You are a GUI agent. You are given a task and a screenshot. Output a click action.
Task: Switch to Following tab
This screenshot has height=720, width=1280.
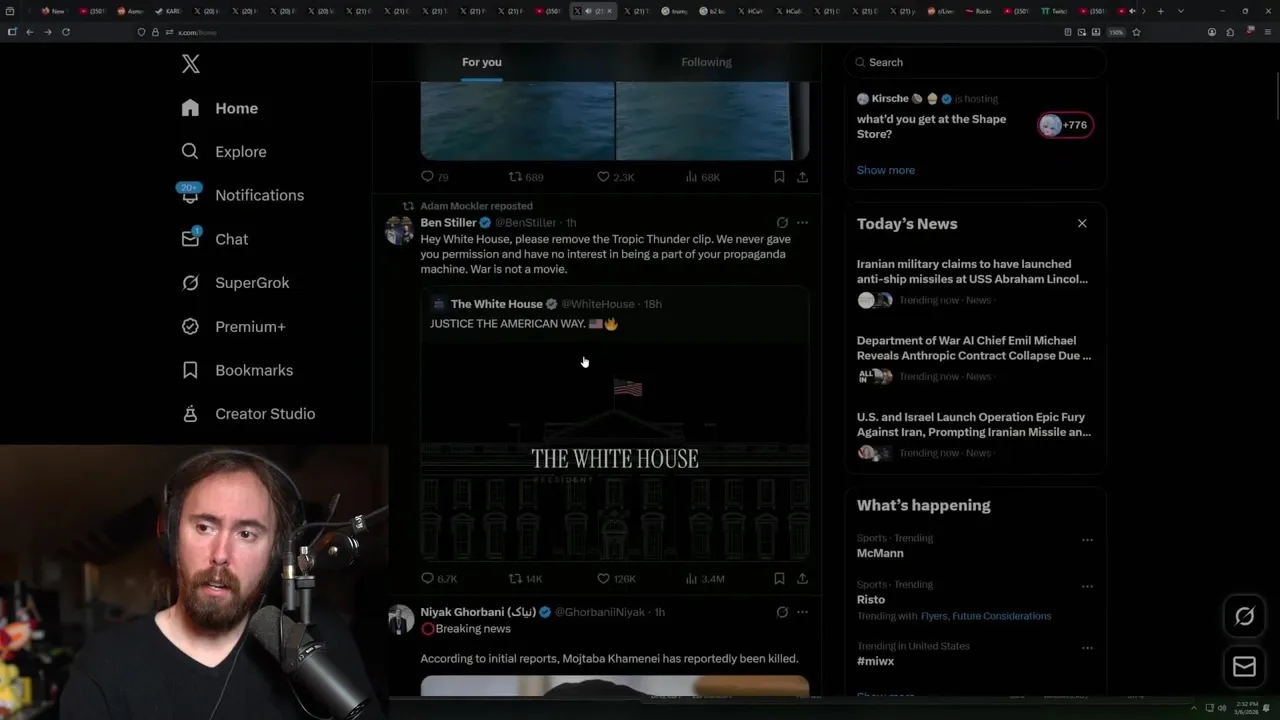pyautogui.click(x=706, y=62)
